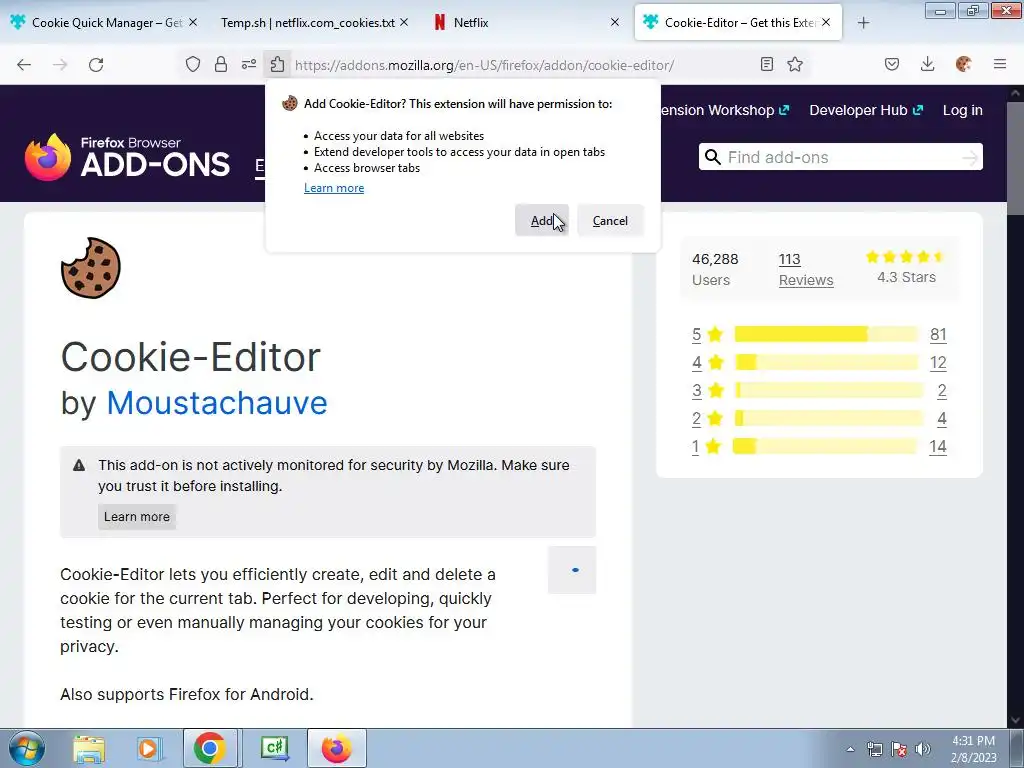The height and width of the screenshot is (768, 1024).
Task: Open Google Chrome from taskbar
Action: (210, 748)
